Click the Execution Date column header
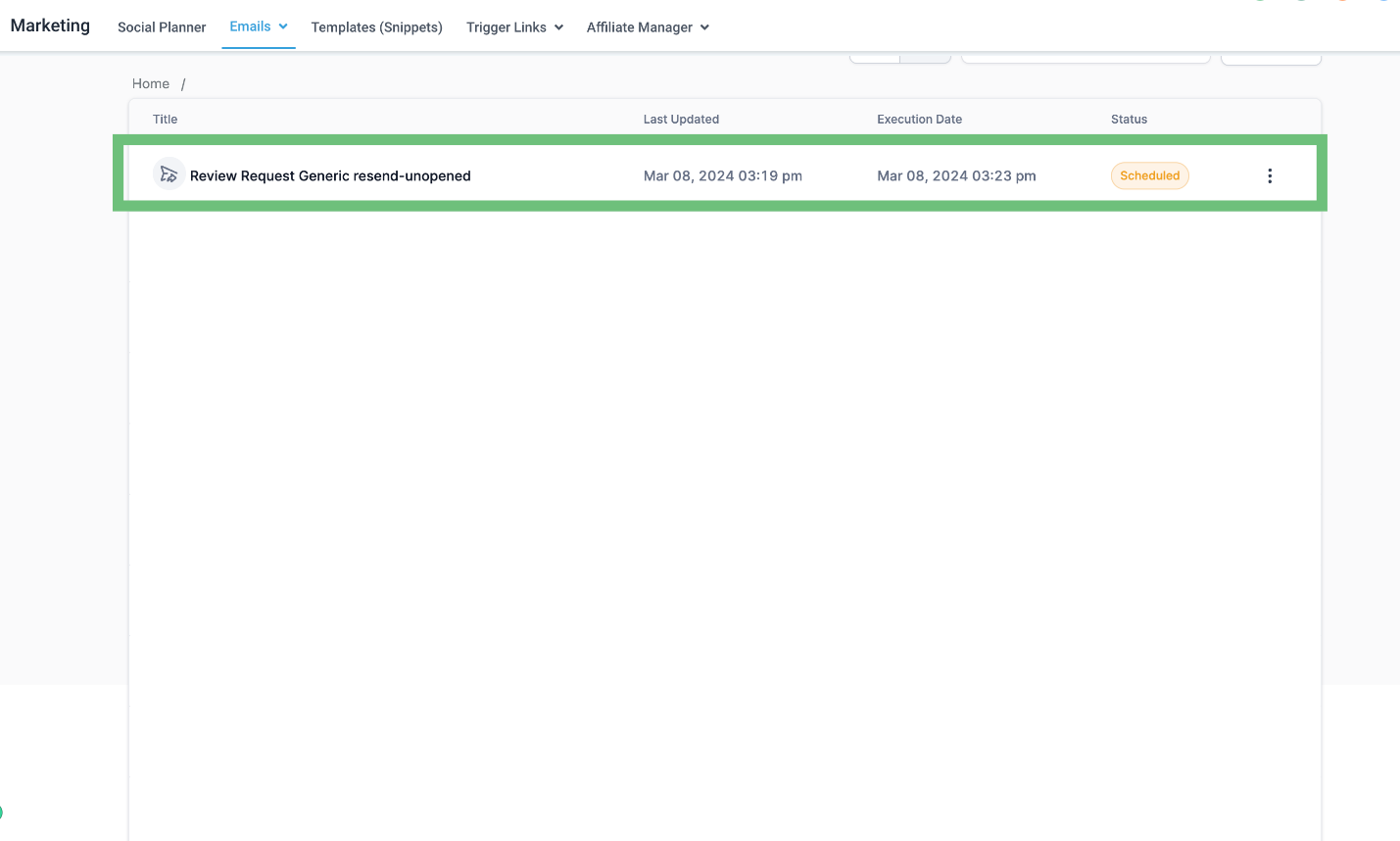Viewport: 1400px width, 841px height. 919,119
